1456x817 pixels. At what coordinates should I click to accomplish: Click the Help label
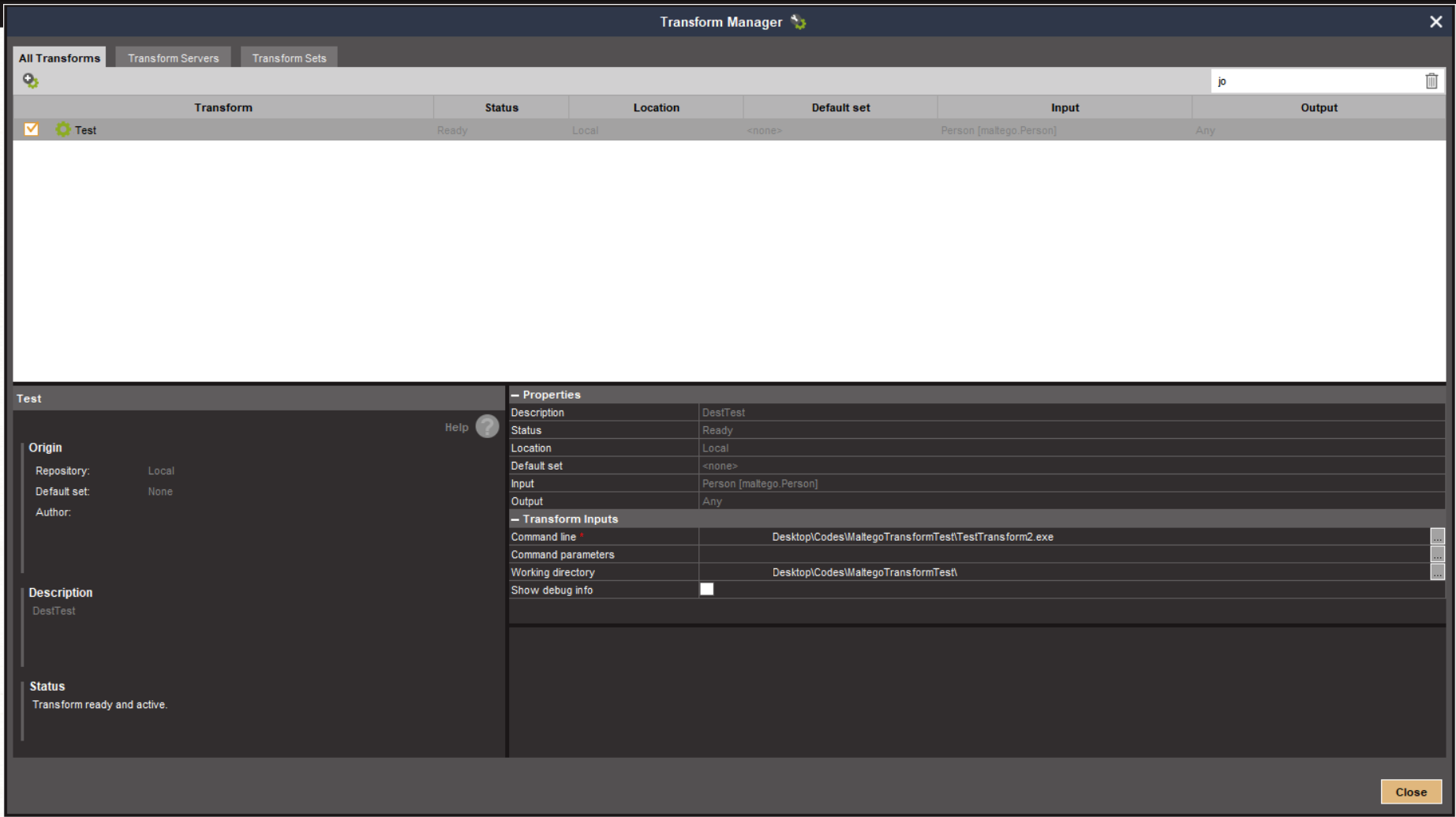456,427
